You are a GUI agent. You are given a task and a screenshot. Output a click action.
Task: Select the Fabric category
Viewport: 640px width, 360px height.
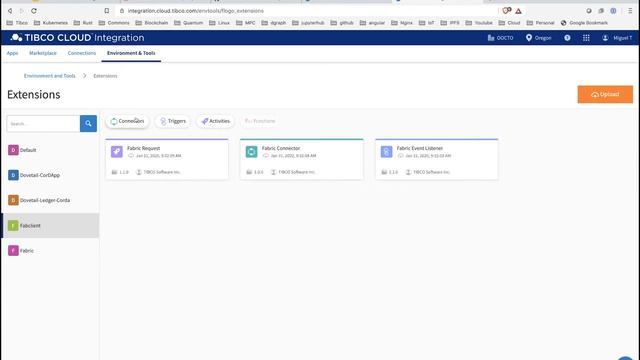pos(50,251)
